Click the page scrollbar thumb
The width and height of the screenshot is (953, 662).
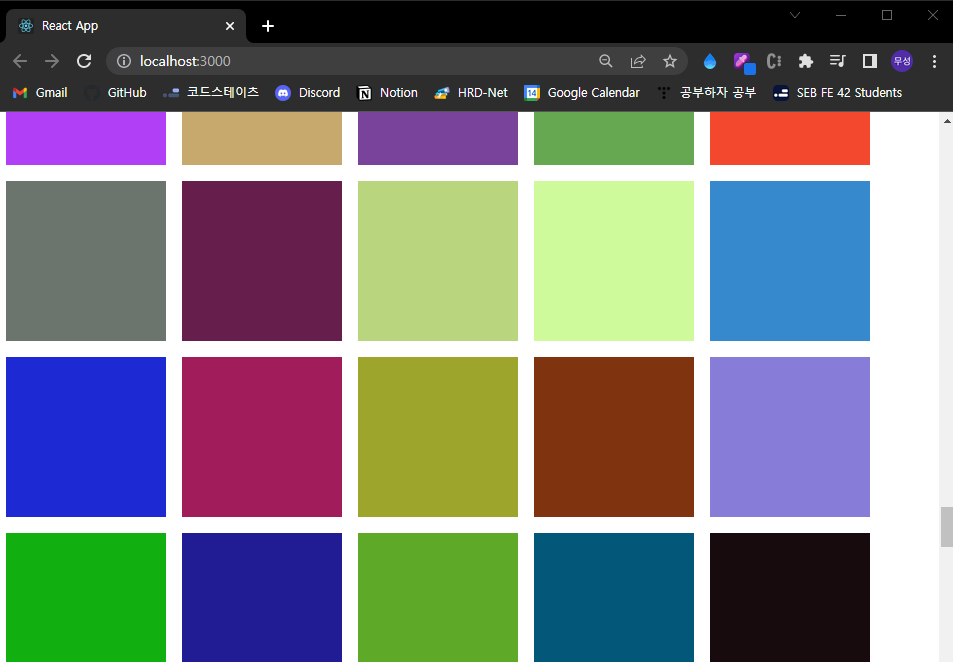946,527
